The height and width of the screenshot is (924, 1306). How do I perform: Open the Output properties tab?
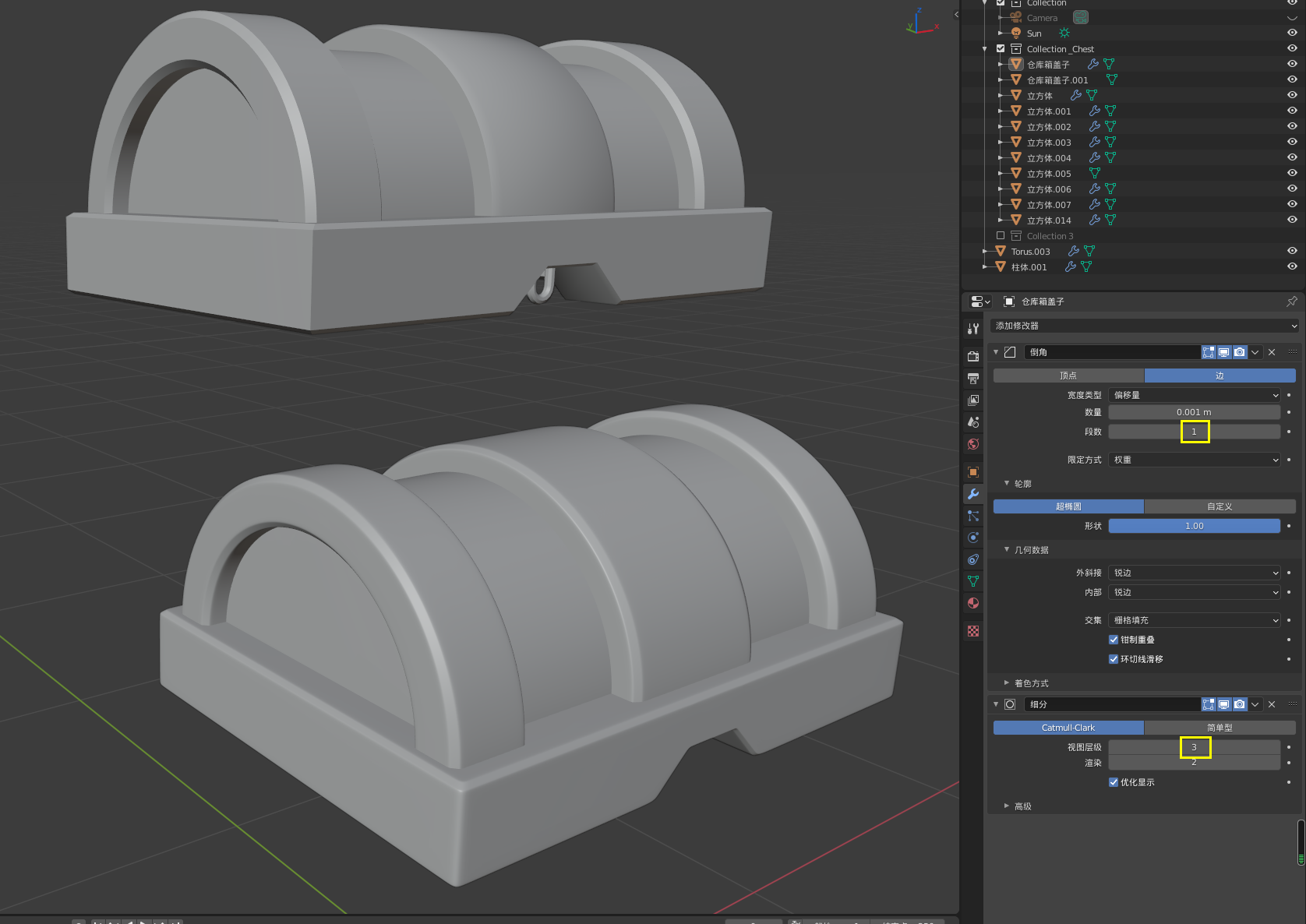[972, 379]
